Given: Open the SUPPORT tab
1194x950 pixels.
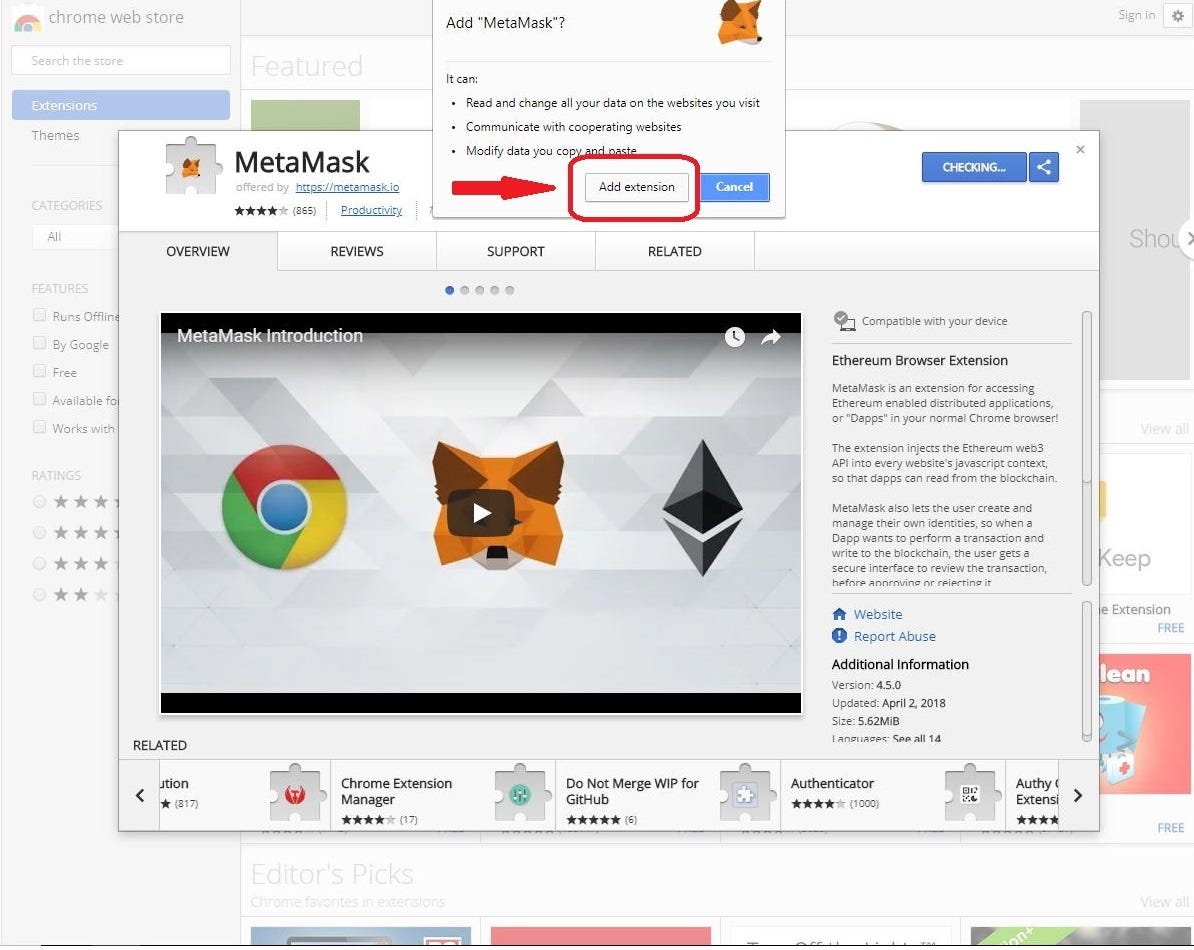Looking at the screenshot, I should coord(516,251).
